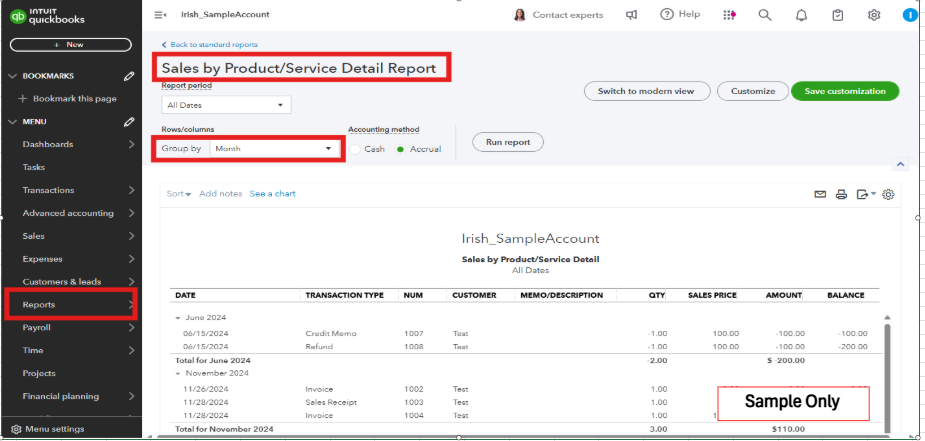Open the announcements megaphone icon

click(631, 15)
